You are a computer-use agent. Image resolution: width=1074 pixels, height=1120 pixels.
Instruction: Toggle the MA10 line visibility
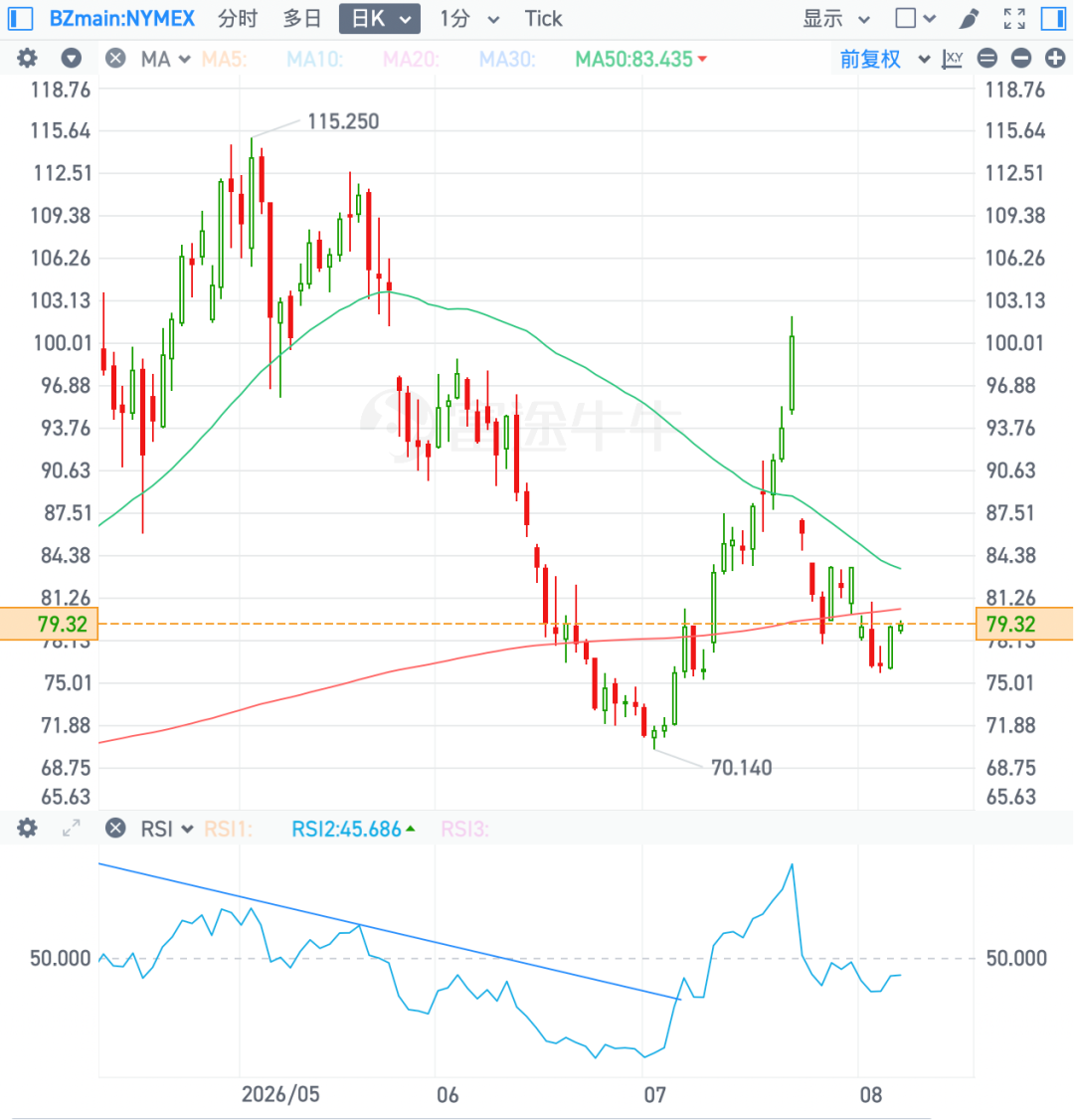[314, 59]
